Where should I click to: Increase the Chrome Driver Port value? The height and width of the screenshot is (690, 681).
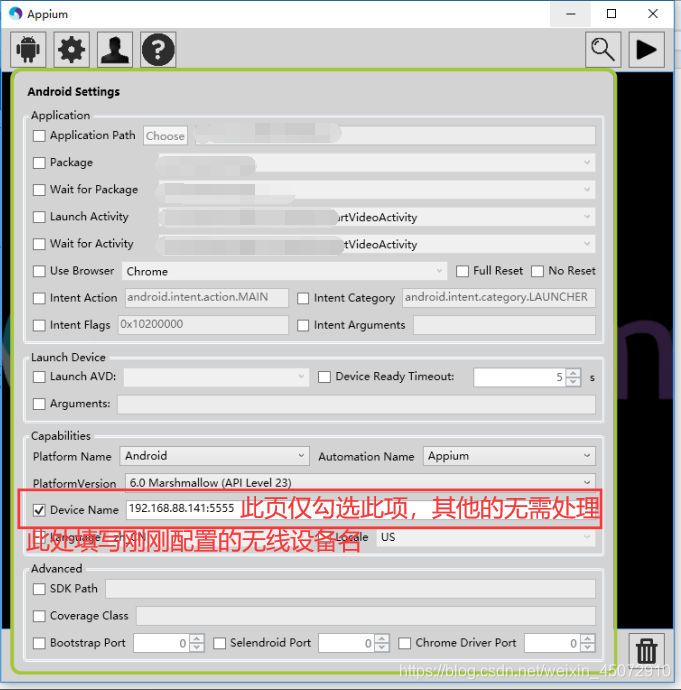click(587, 639)
